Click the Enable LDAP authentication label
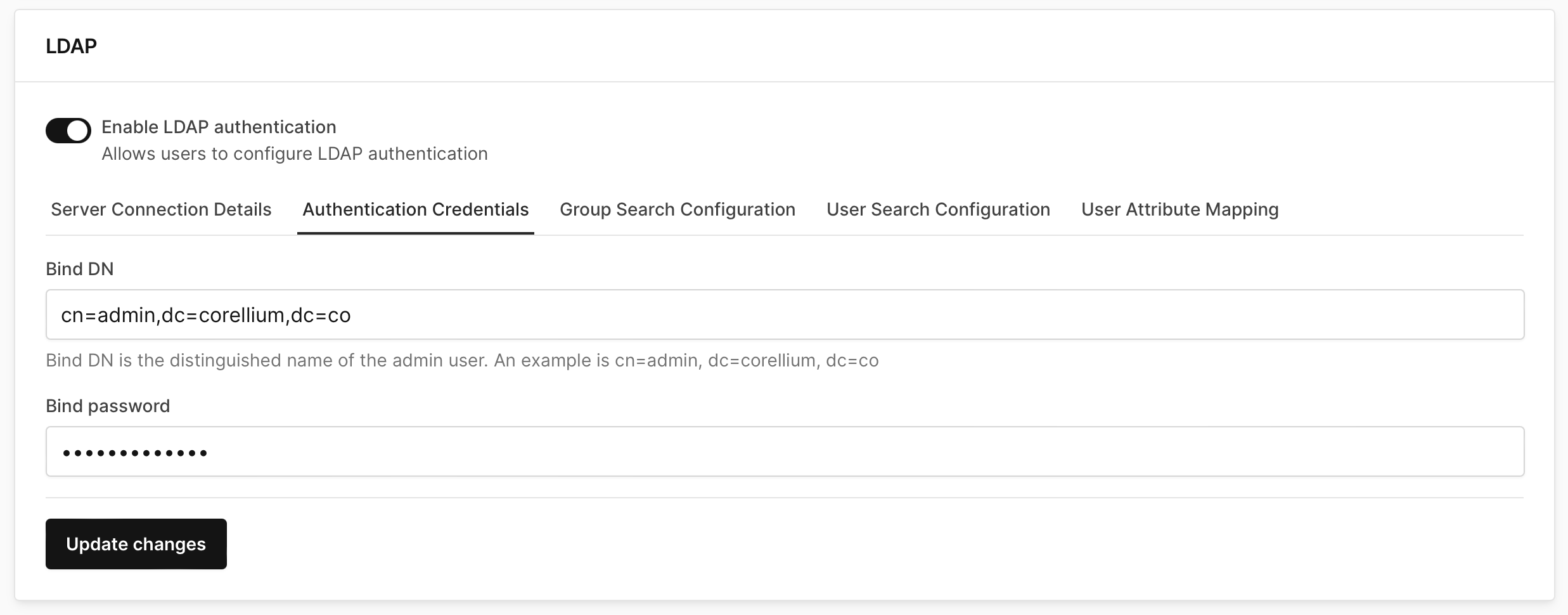The height and width of the screenshot is (615, 1568). 219,126
